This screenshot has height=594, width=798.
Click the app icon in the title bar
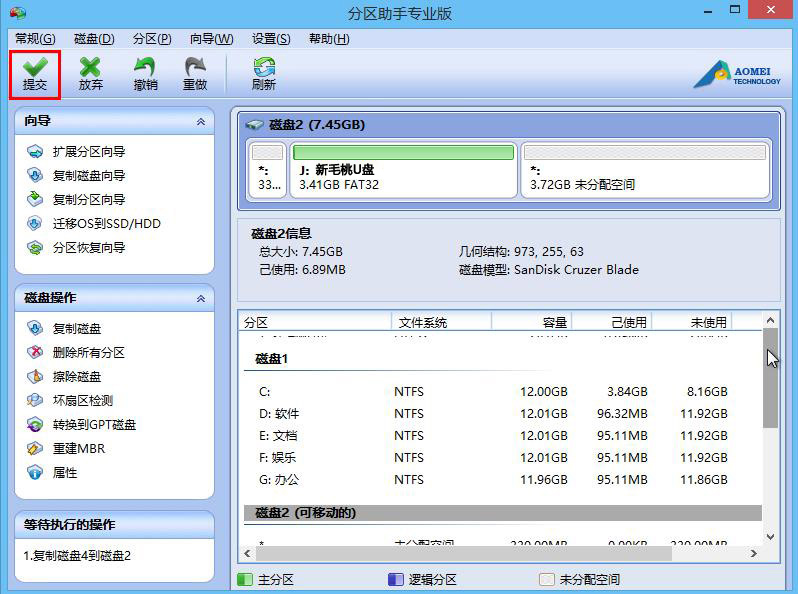pyautogui.click(x=17, y=13)
